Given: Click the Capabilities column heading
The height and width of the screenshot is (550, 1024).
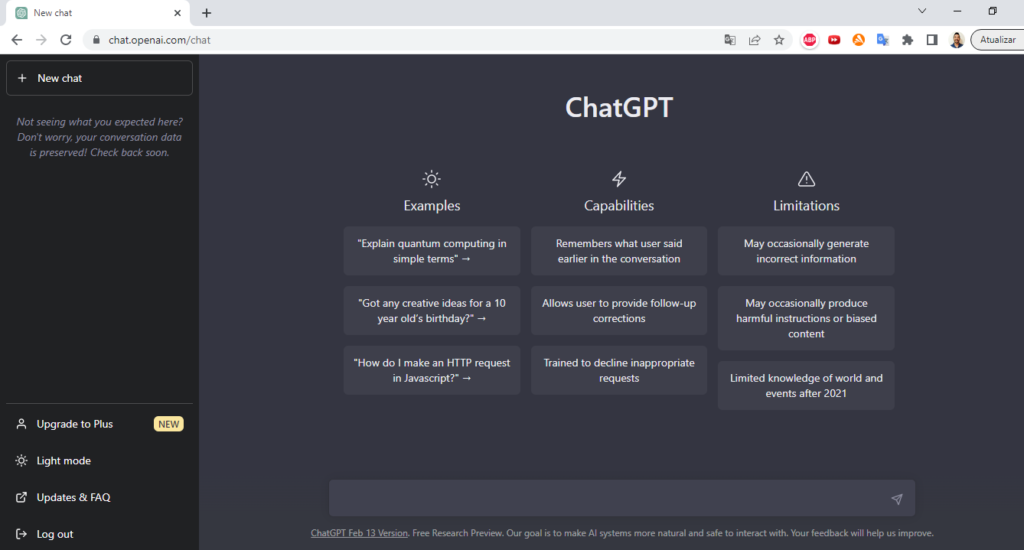Looking at the screenshot, I should [619, 206].
